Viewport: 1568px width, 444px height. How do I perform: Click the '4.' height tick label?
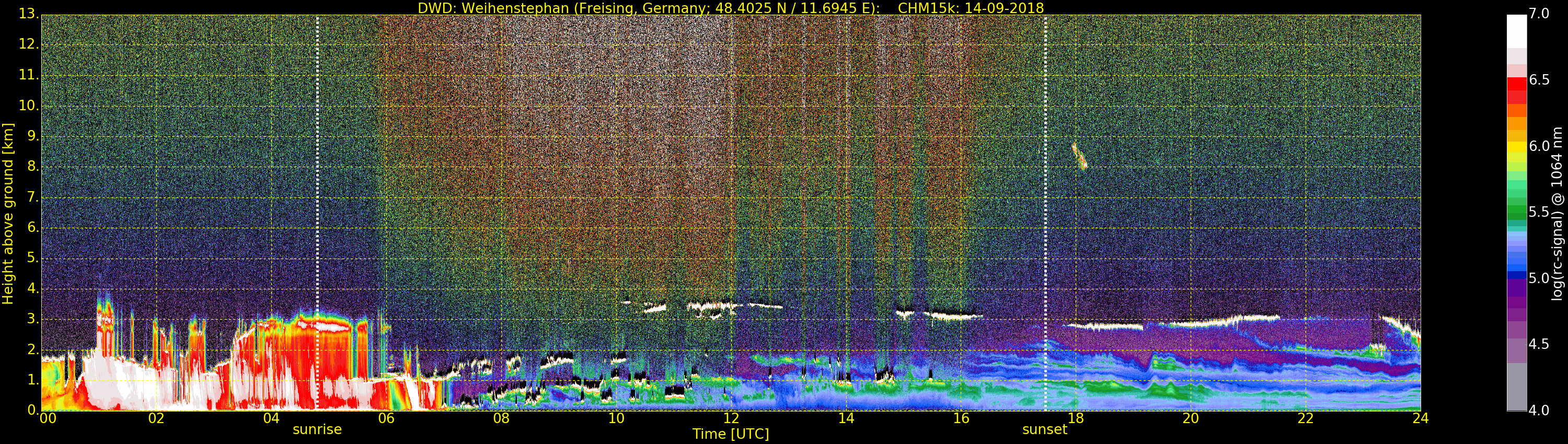(32, 288)
